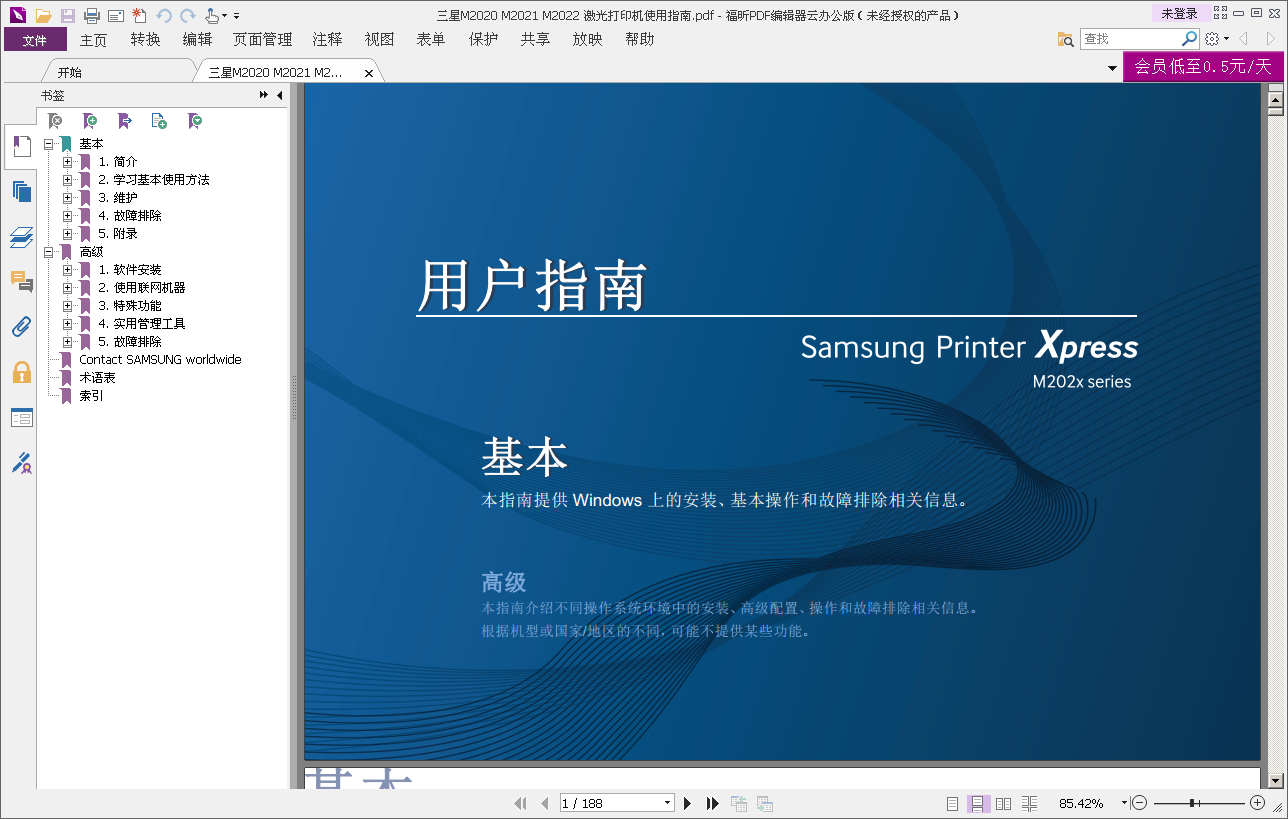The image size is (1288, 819).
Task: Expand the 1. 简介 bookmark
Action: (x=68, y=162)
